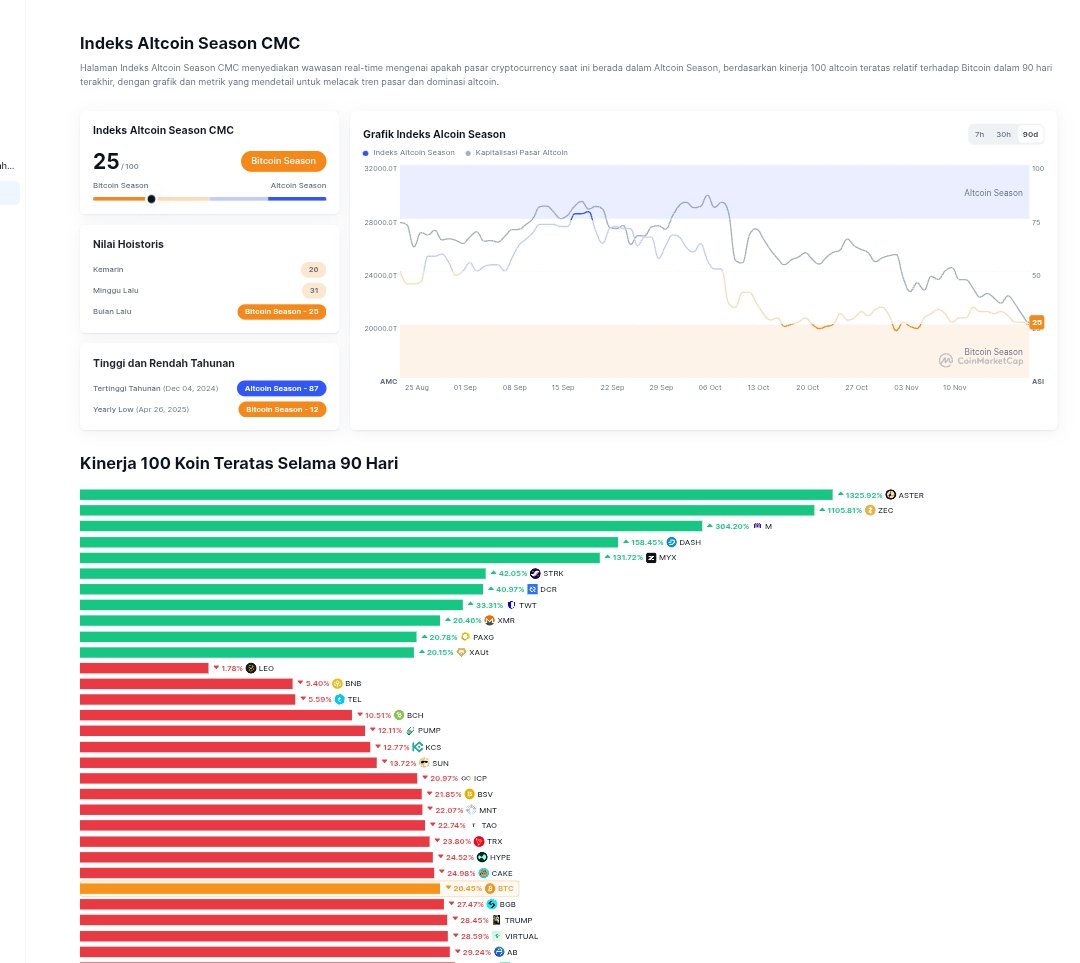
Task: Click the orange 25 marker on the chart
Action: pyautogui.click(x=1037, y=322)
